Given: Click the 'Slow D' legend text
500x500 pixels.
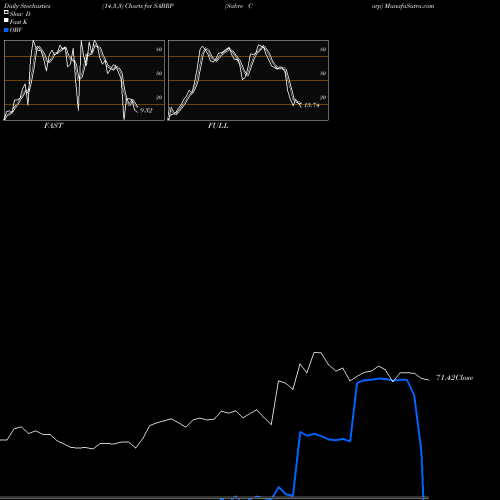Looking at the screenshot, I should (20, 14).
